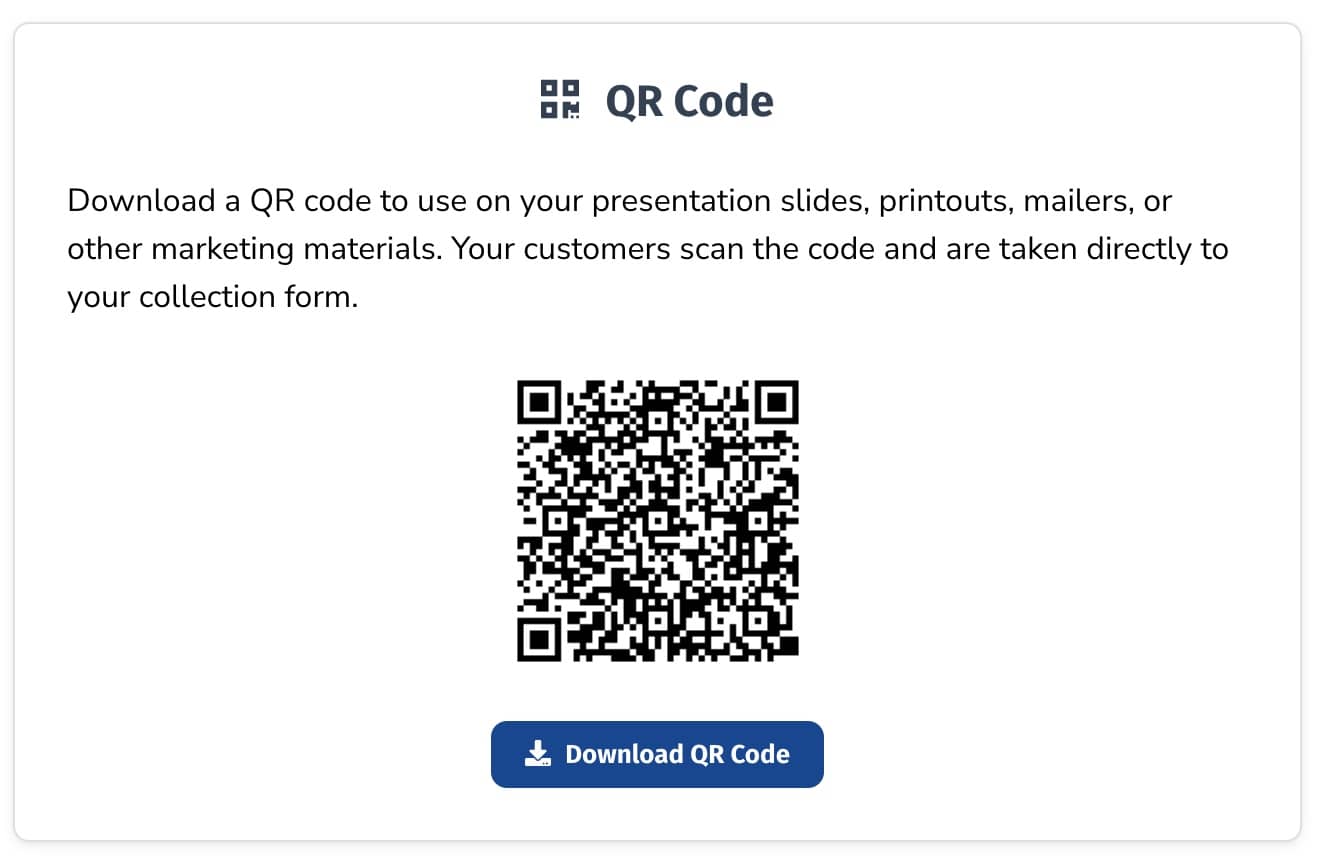Viewport: 1320px width, 866px height.
Task: Click the QR code's top-left finder square
Action: click(540, 402)
